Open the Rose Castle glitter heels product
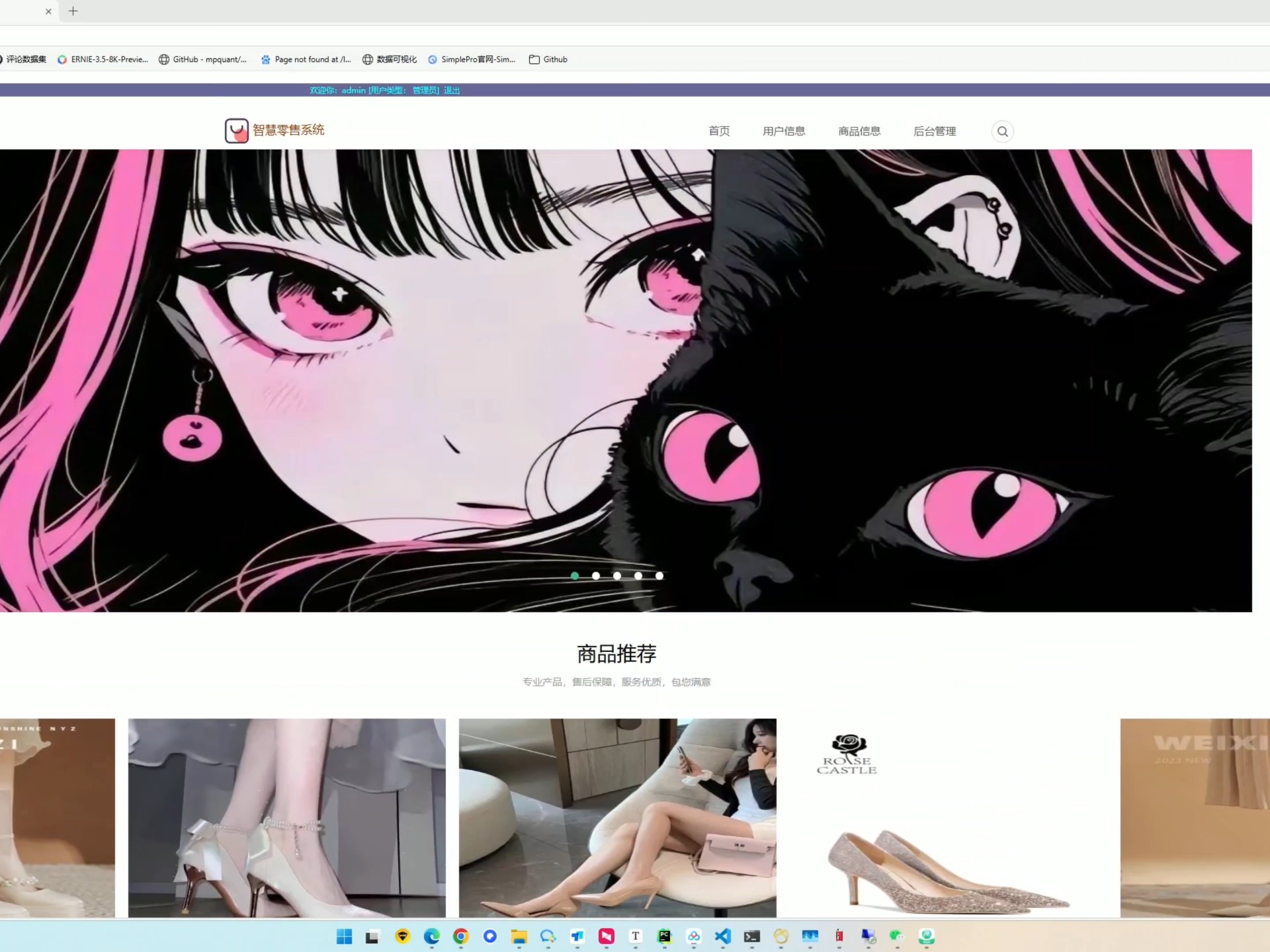This screenshot has width=1270, height=952. 949,818
